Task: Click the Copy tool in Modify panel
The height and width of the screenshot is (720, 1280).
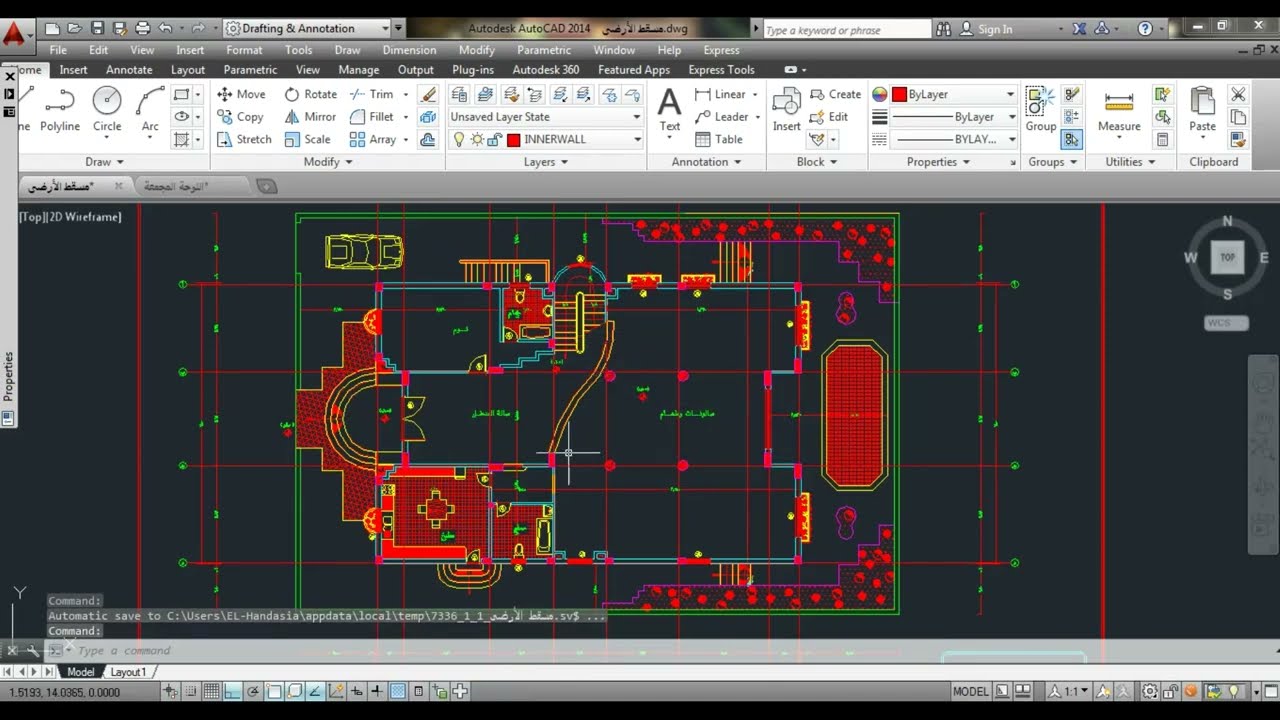Action: pyautogui.click(x=240, y=117)
